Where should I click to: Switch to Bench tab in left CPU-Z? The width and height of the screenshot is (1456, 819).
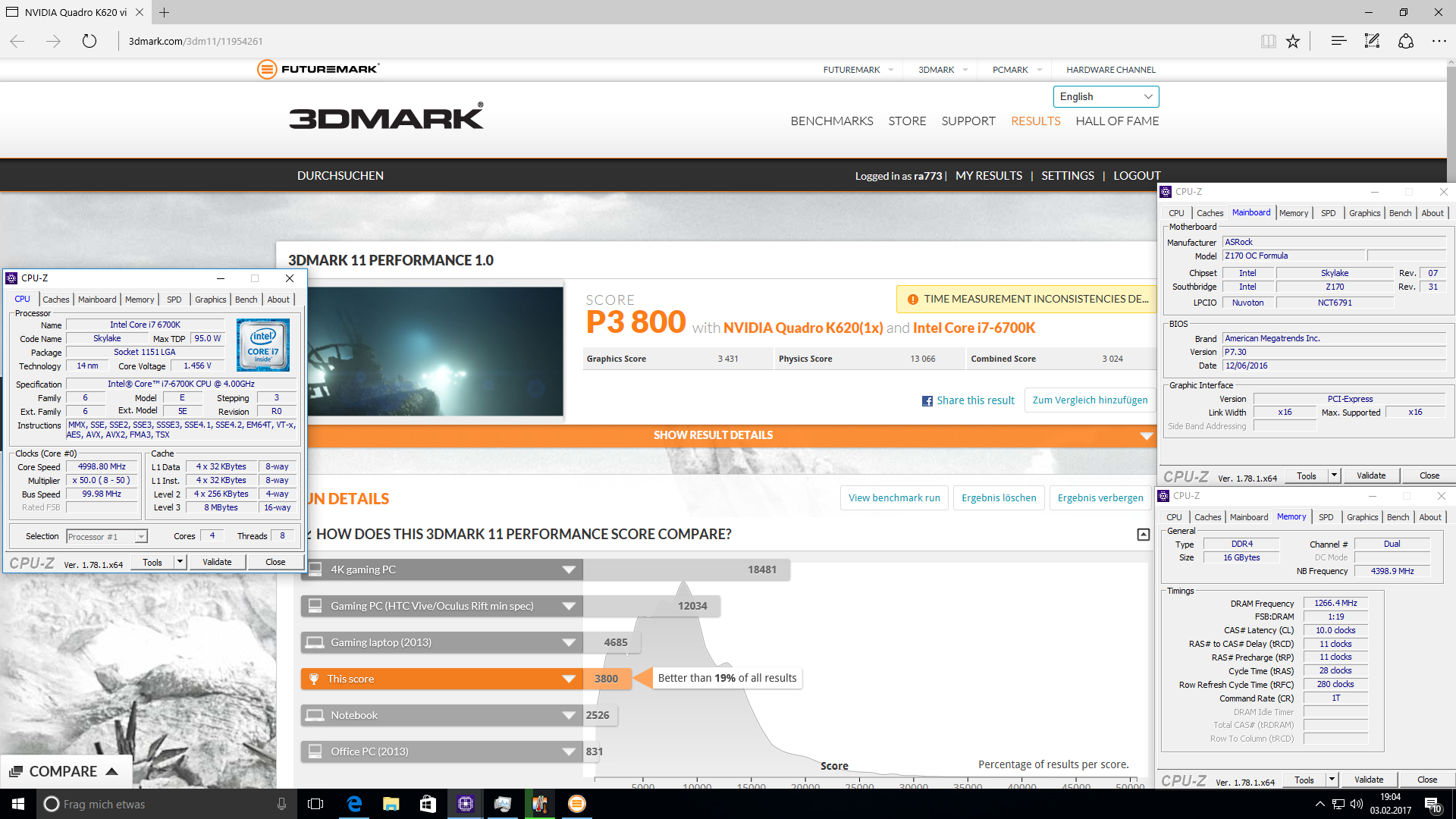click(246, 300)
